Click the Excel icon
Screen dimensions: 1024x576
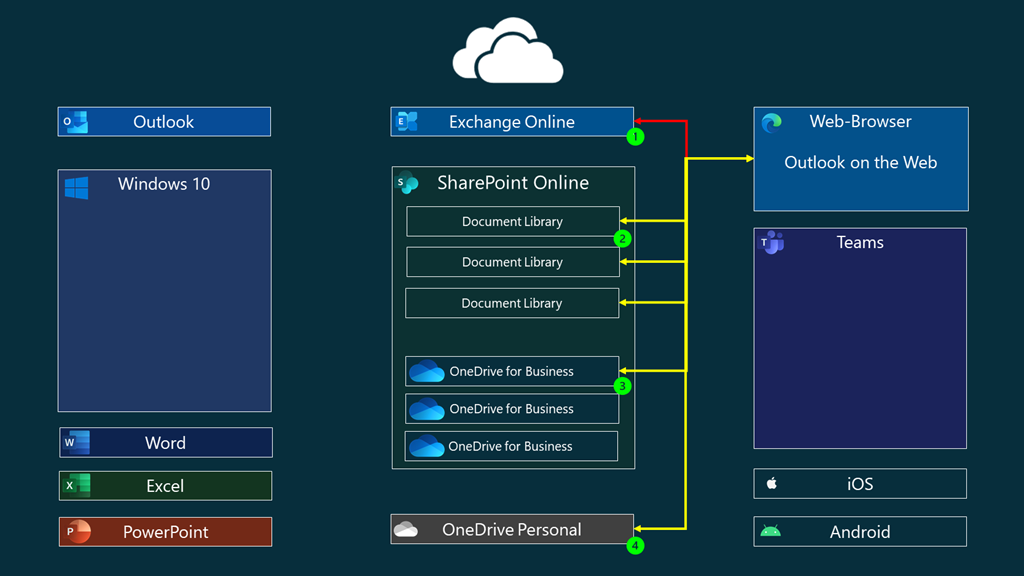(x=77, y=485)
